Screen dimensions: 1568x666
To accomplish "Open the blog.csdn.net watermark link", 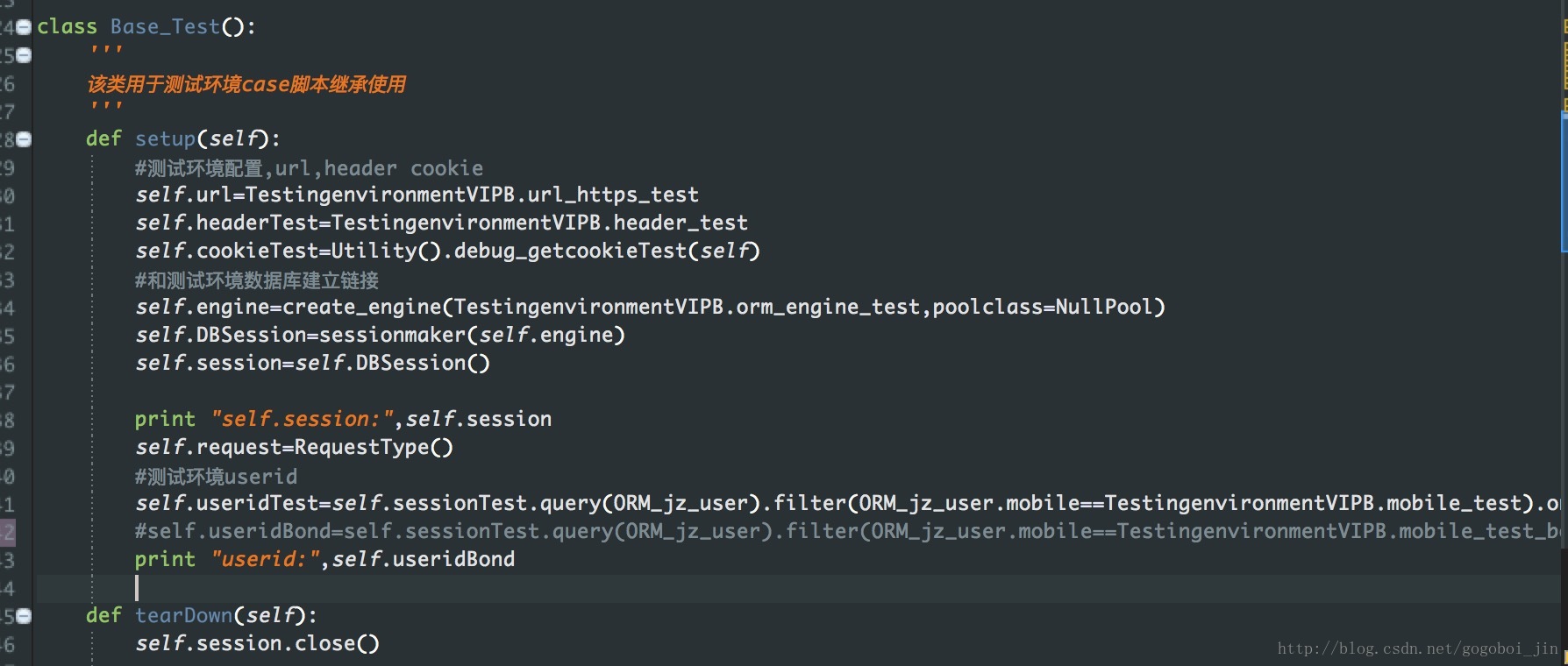I will click(1417, 648).
